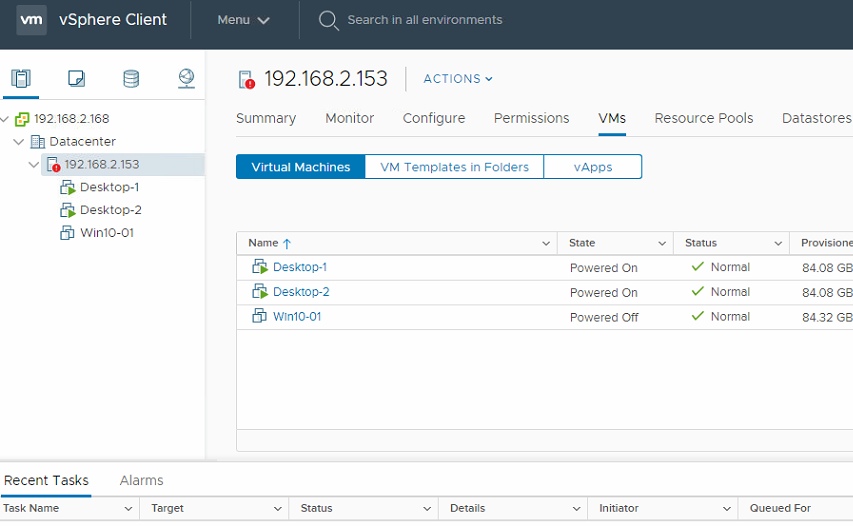
Task: Open Status column filter dropdown in VM table
Action: pos(778,244)
